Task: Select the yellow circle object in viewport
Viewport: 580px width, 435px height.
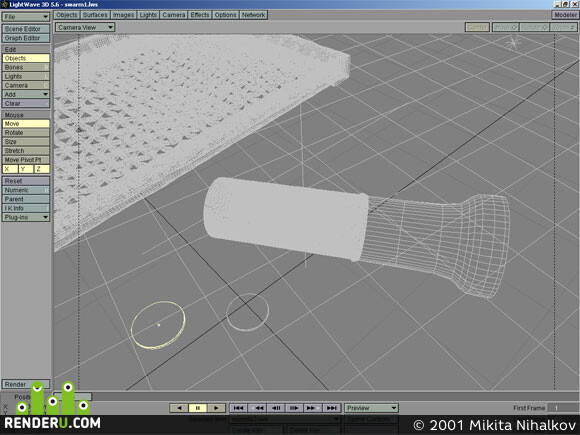Action: coord(158,325)
